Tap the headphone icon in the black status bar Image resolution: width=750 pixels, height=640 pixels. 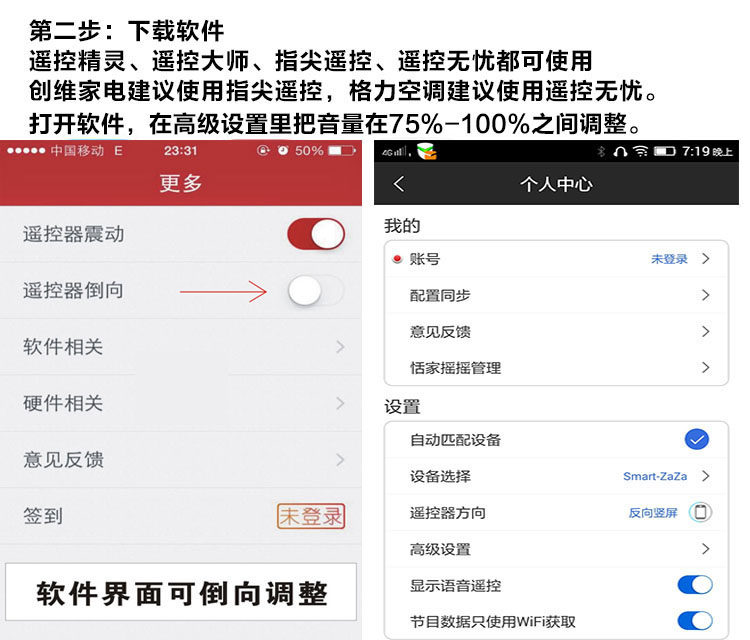click(620, 152)
